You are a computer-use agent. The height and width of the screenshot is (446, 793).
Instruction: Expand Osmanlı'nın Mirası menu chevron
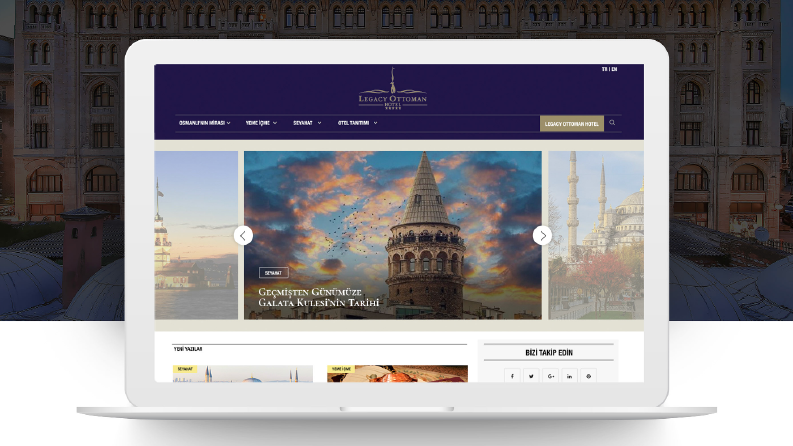229,123
